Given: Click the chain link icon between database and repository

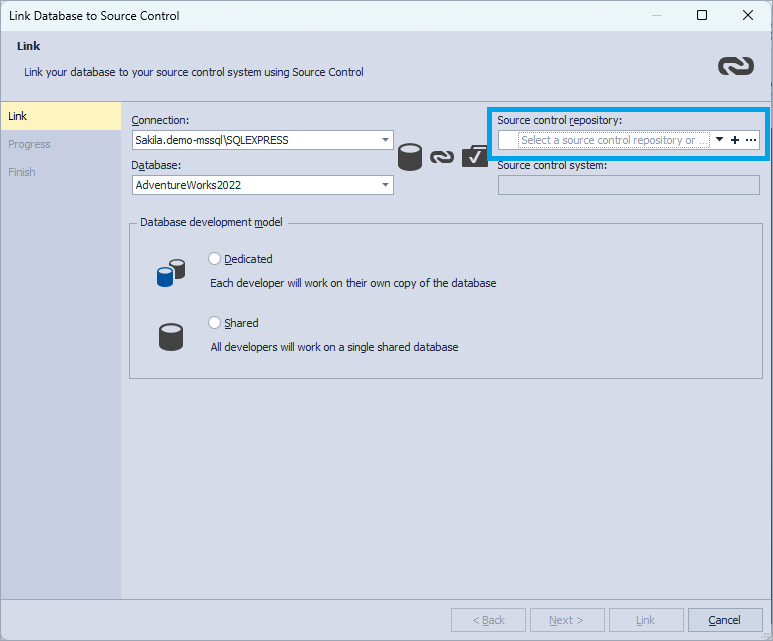Looking at the screenshot, I should click(x=442, y=157).
